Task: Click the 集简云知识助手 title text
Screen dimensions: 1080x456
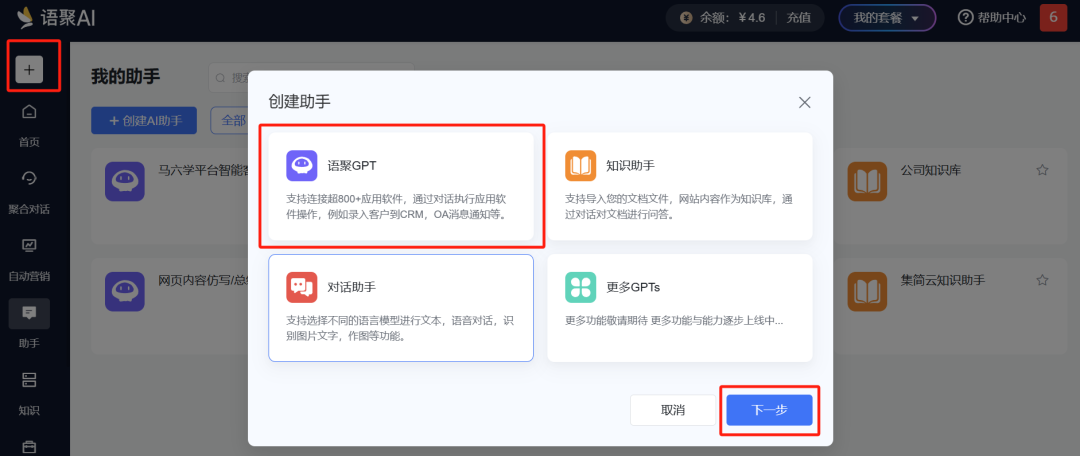Action: click(943, 280)
